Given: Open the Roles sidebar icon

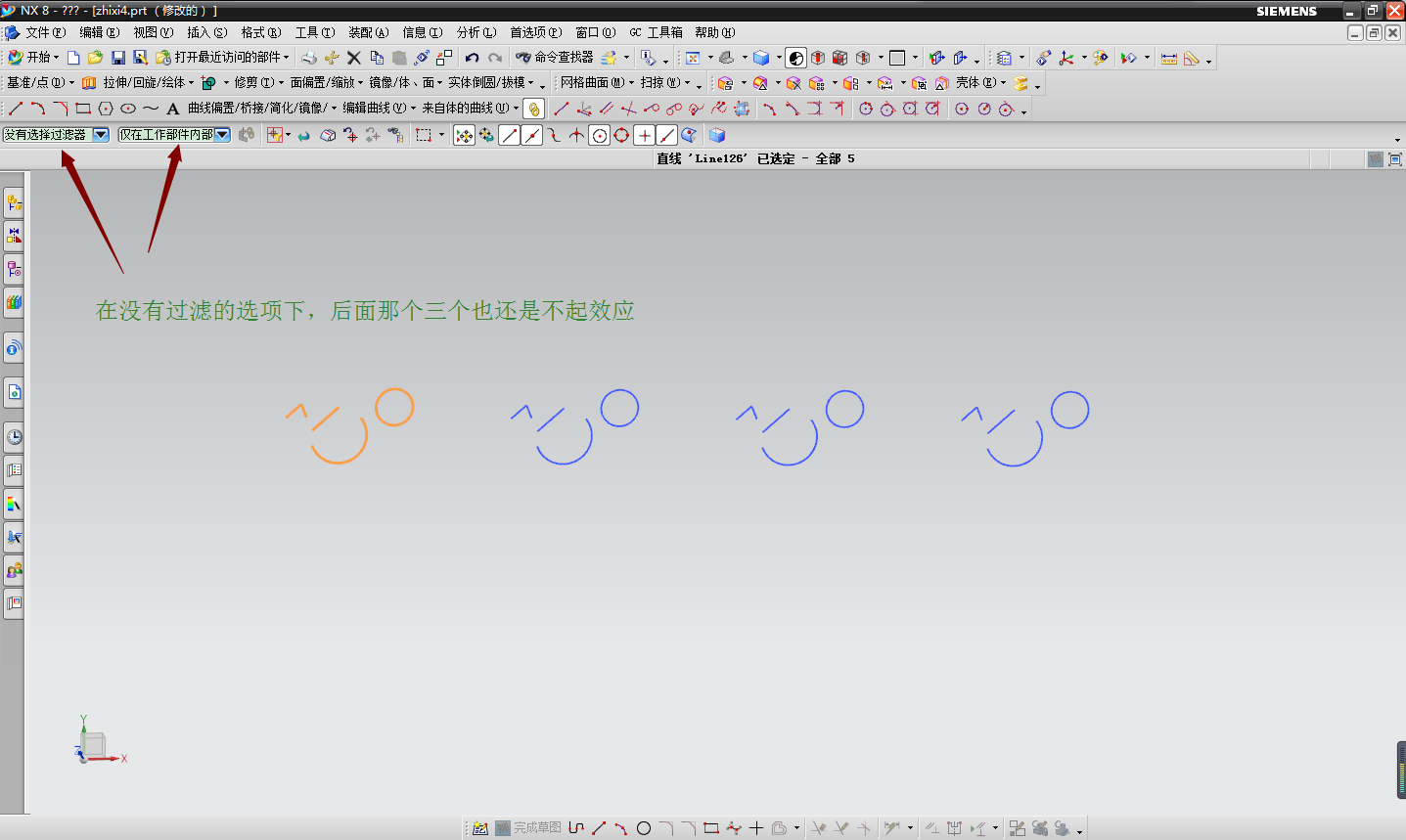Looking at the screenshot, I should [x=14, y=570].
